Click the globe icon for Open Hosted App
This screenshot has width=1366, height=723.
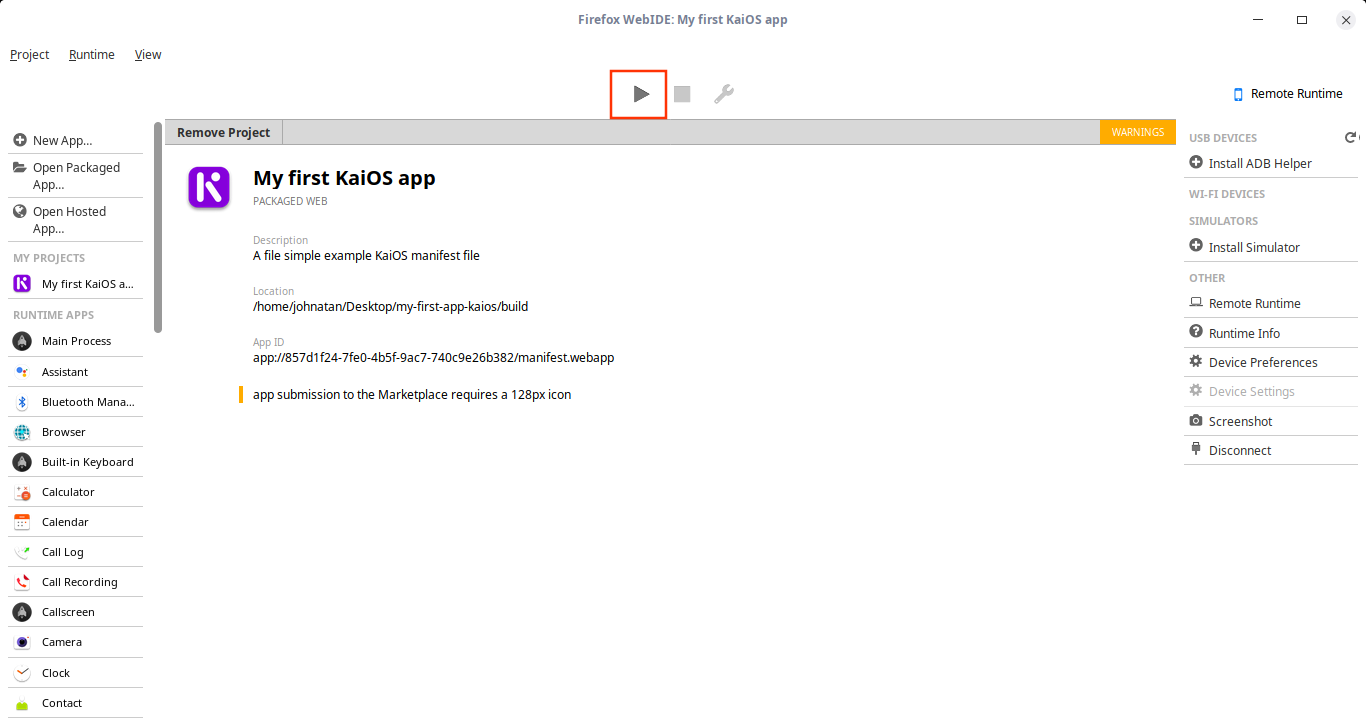coord(20,211)
